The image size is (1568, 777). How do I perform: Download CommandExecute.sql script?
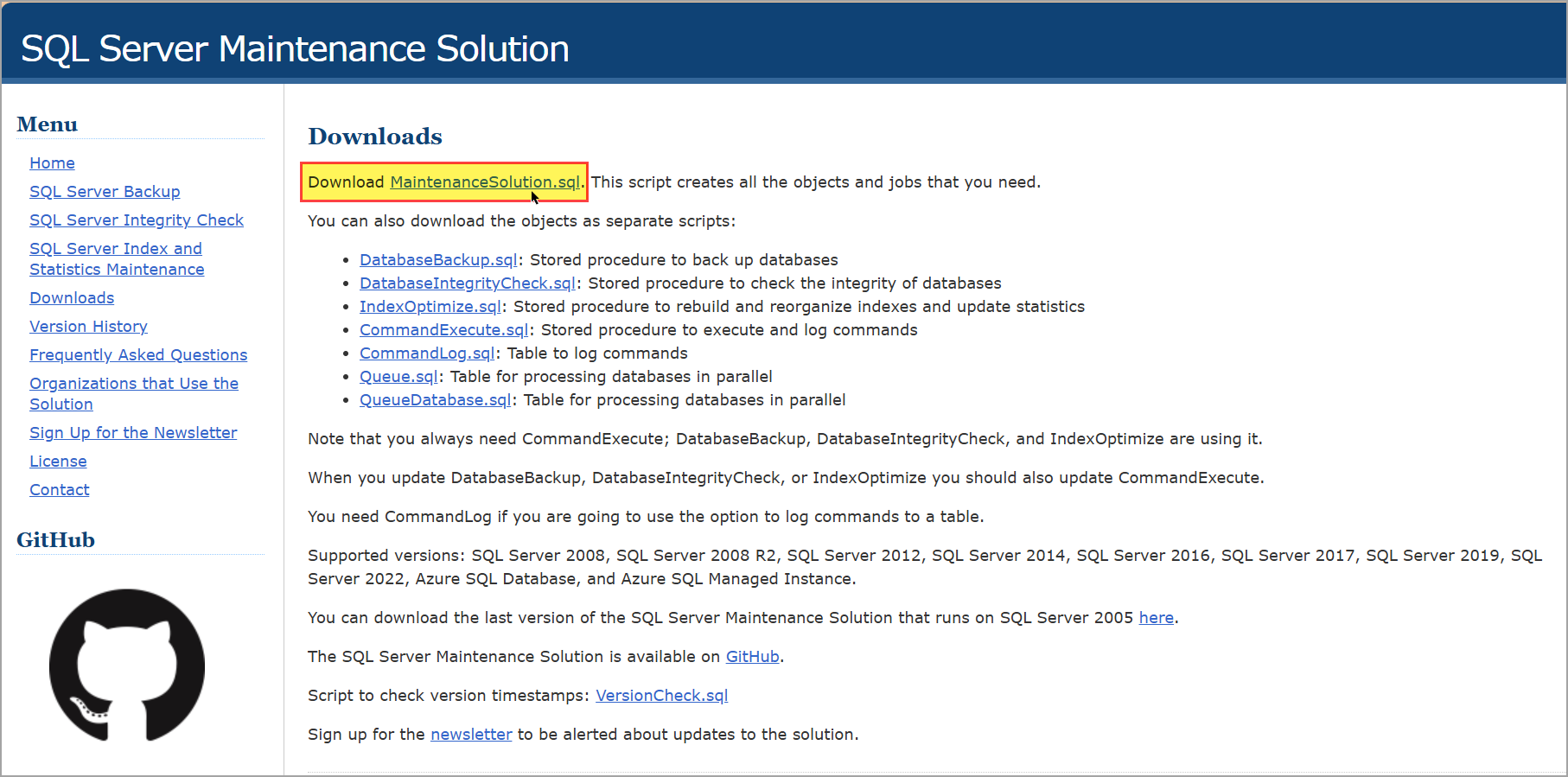(x=444, y=330)
